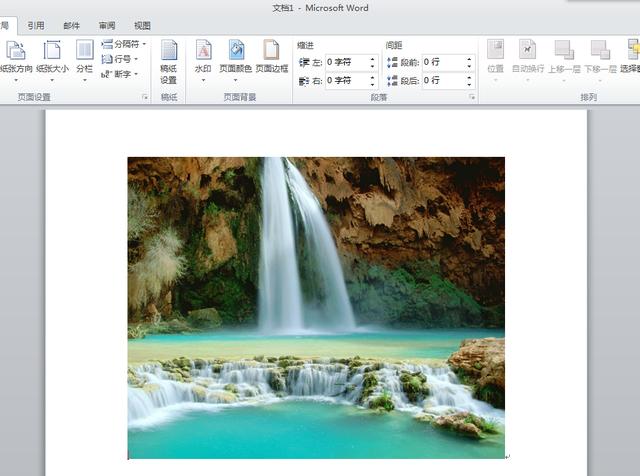Decrease 段后 spacing with down arrow

pos(469,85)
